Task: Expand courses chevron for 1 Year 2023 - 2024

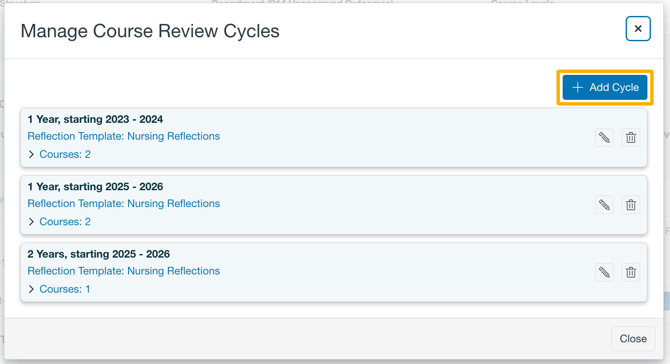Action: [x=31, y=154]
